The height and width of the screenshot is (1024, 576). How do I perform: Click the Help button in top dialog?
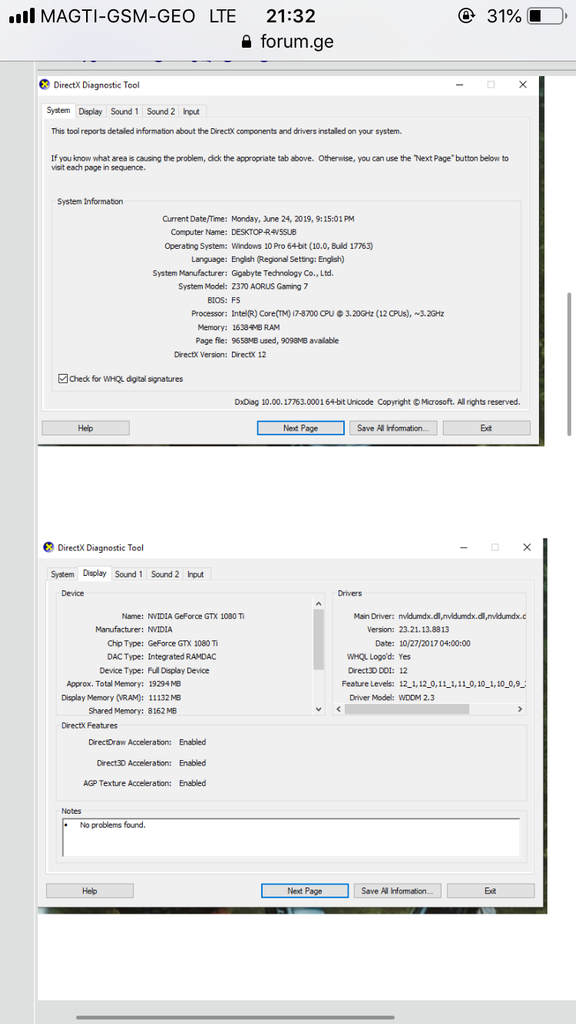pyautogui.click(x=86, y=428)
